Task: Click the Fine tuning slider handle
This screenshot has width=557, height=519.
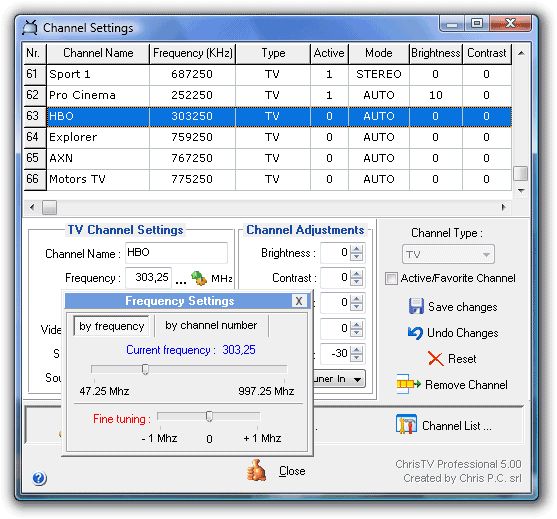Action: (x=209, y=416)
